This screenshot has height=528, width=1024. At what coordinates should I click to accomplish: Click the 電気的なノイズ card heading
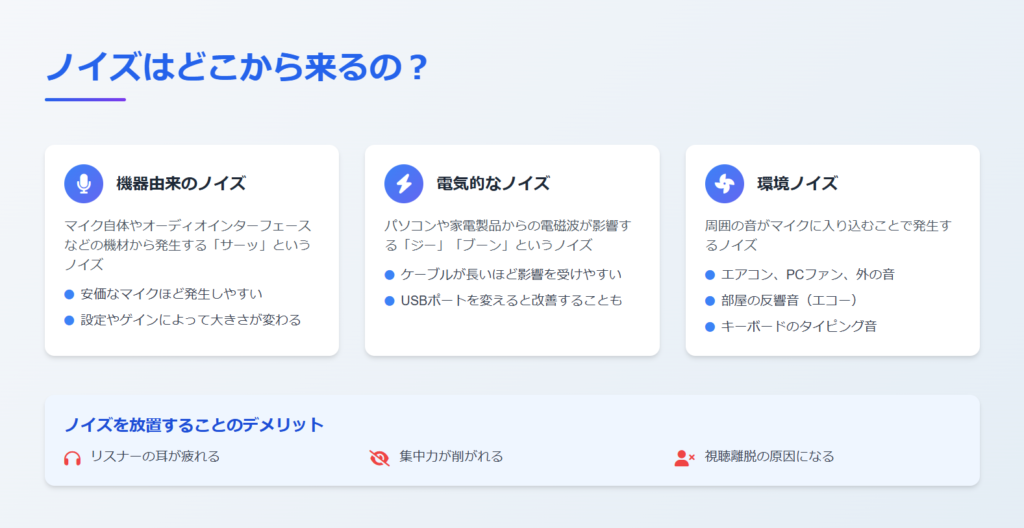coord(493,184)
